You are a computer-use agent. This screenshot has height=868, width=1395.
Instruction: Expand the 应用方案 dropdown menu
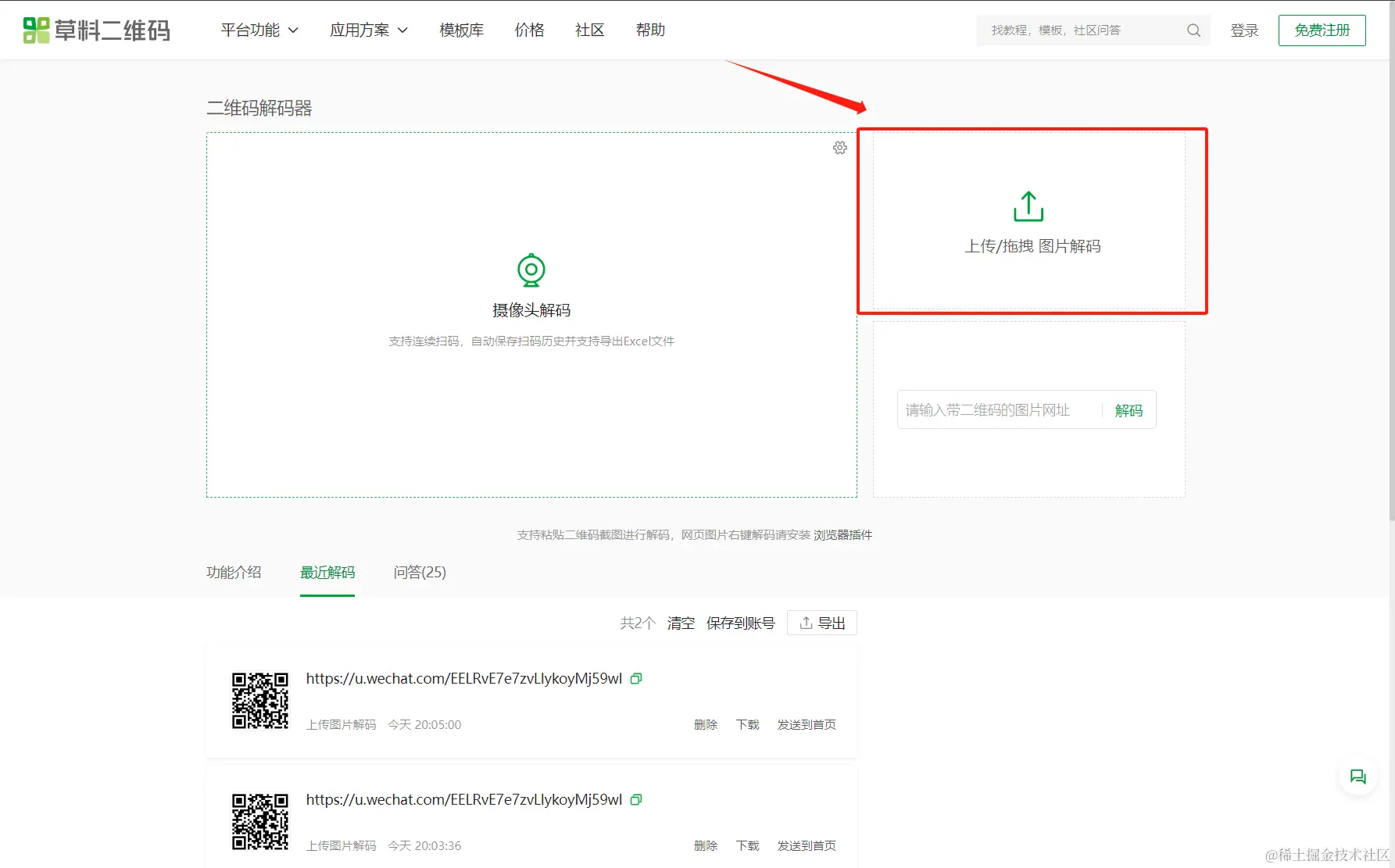(x=369, y=30)
